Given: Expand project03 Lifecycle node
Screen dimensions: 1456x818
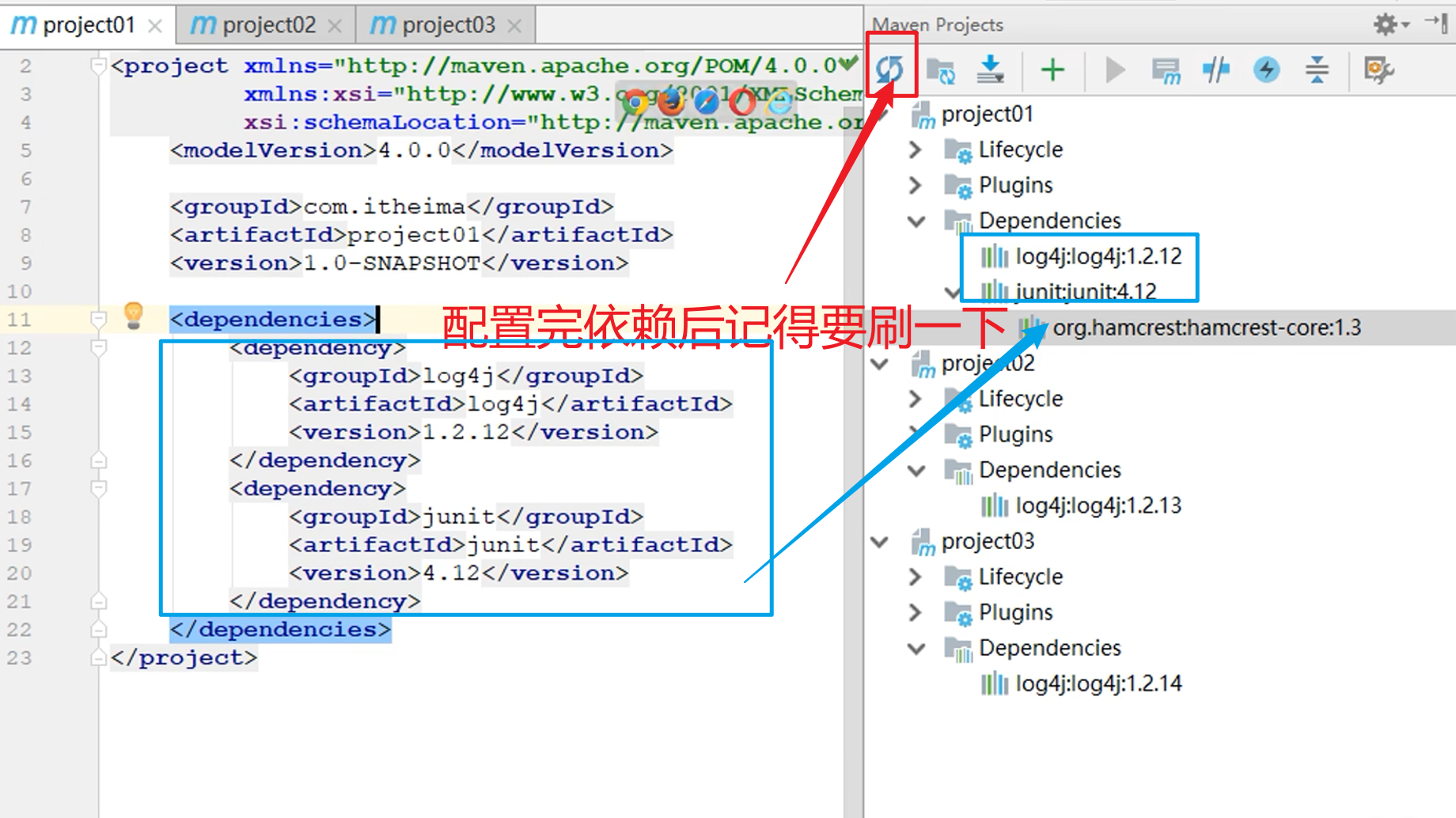Looking at the screenshot, I should pyautogui.click(x=916, y=577).
